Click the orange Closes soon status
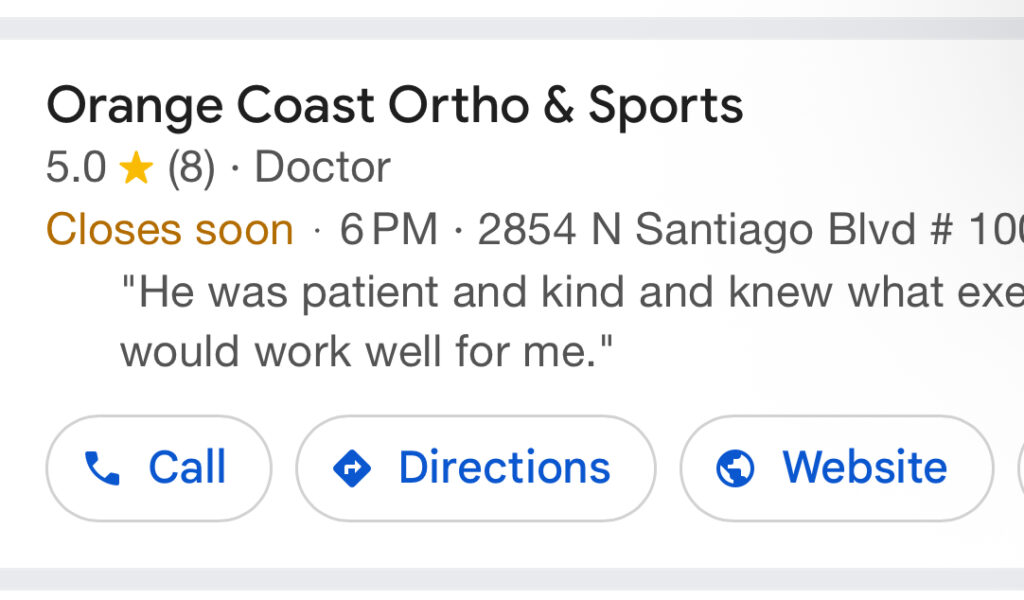Image resolution: width=1024 pixels, height=600 pixels. [x=169, y=230]
